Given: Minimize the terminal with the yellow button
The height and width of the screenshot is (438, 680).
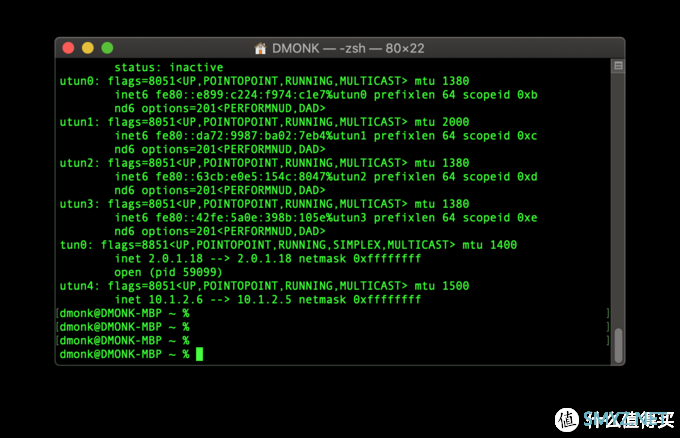Looking at the screenshot, I should click(x=88, y=48).
